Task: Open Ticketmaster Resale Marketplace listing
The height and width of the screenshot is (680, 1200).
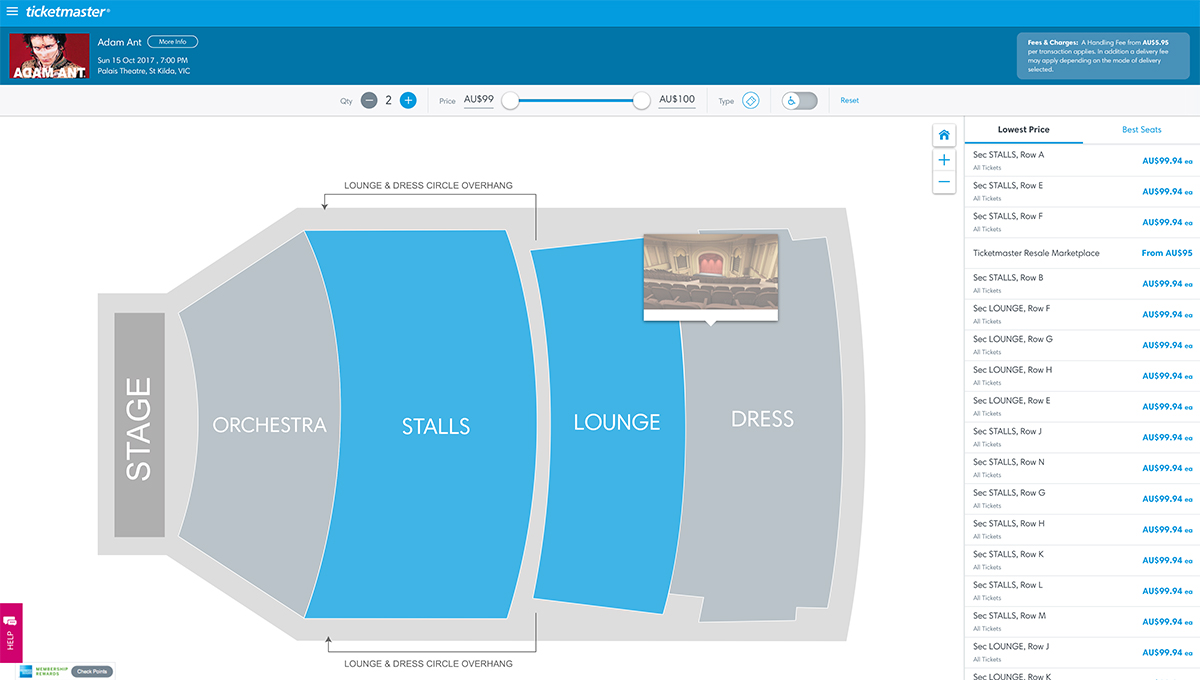Action: pyautogui.click(x=1082, y=253)
